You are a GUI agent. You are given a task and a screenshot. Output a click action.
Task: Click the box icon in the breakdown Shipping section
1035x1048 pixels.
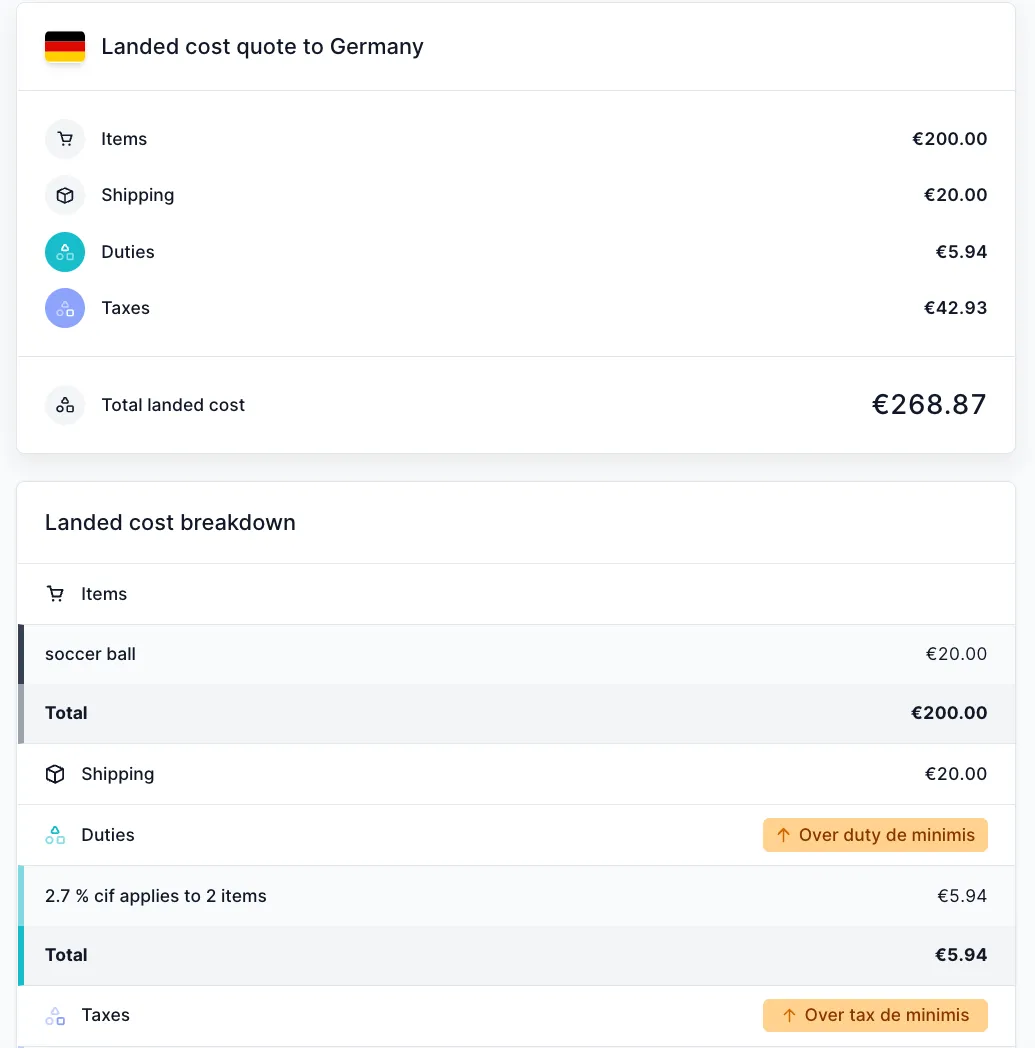click(56, 774)
